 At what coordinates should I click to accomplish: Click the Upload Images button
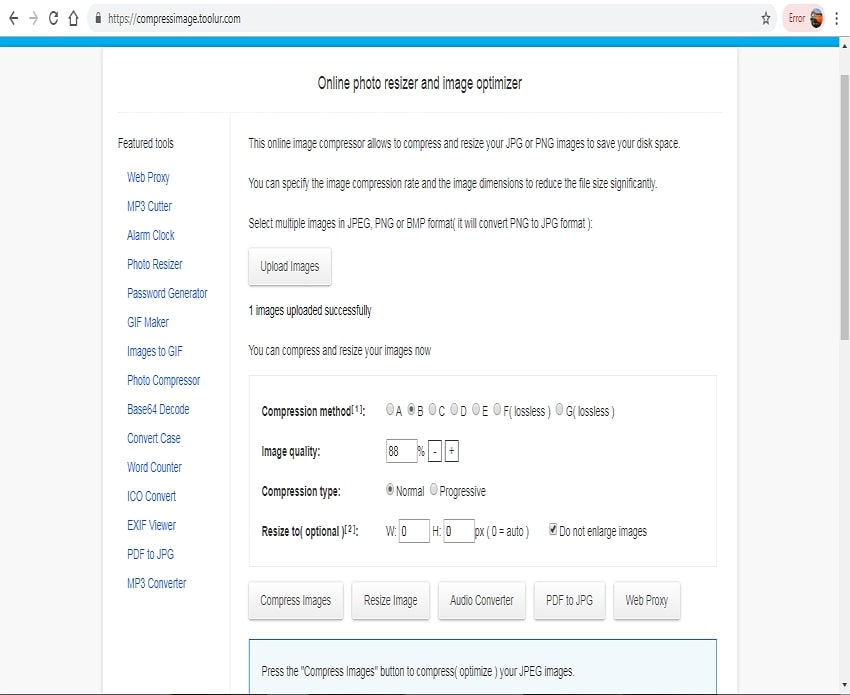(x=289, y=267)
